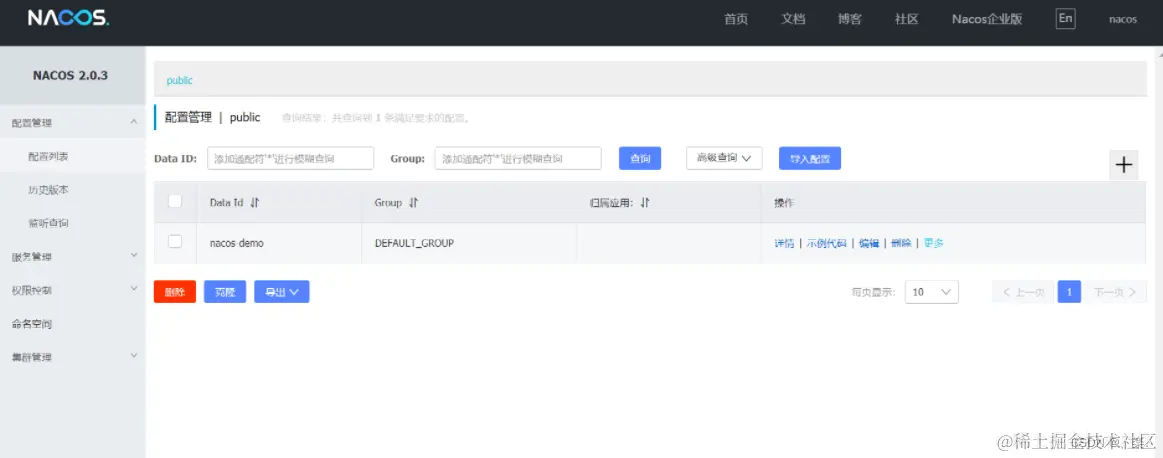Click the red 删除 button

pos(174,292)
